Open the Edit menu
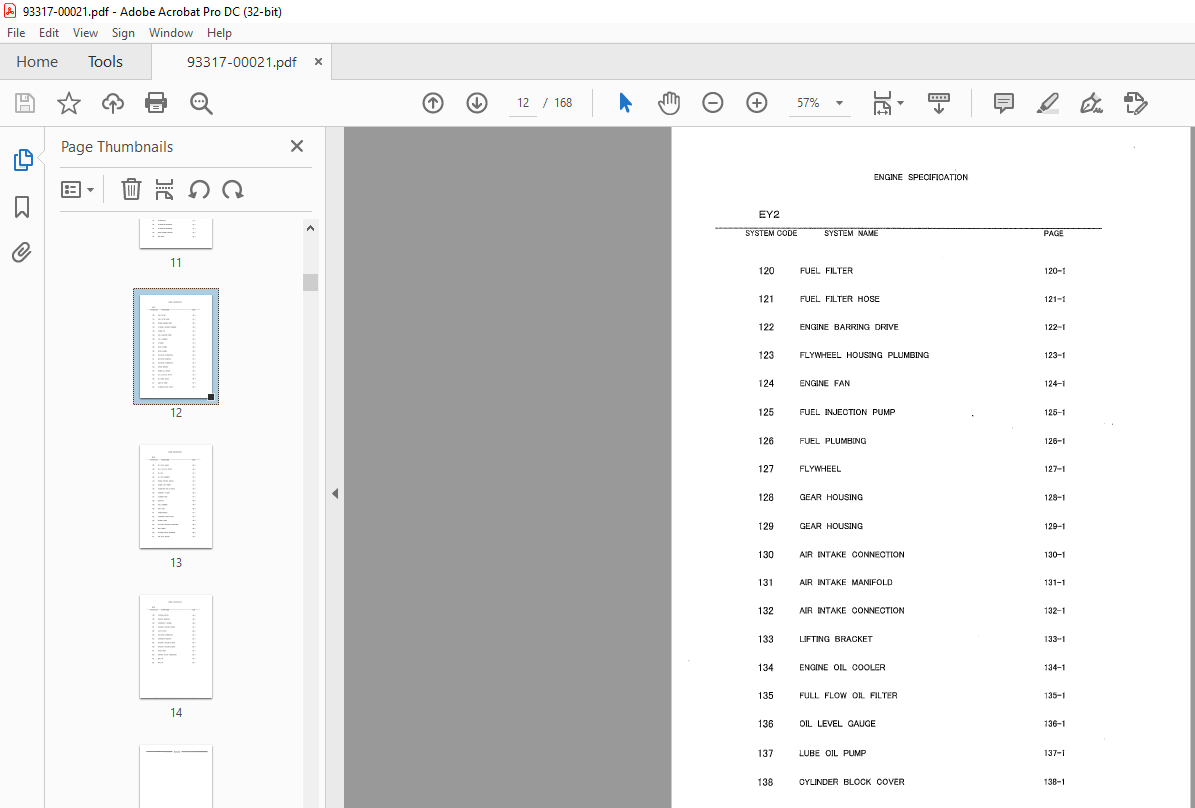This screenshot has height=808, width=1195. tap(49, 33)
